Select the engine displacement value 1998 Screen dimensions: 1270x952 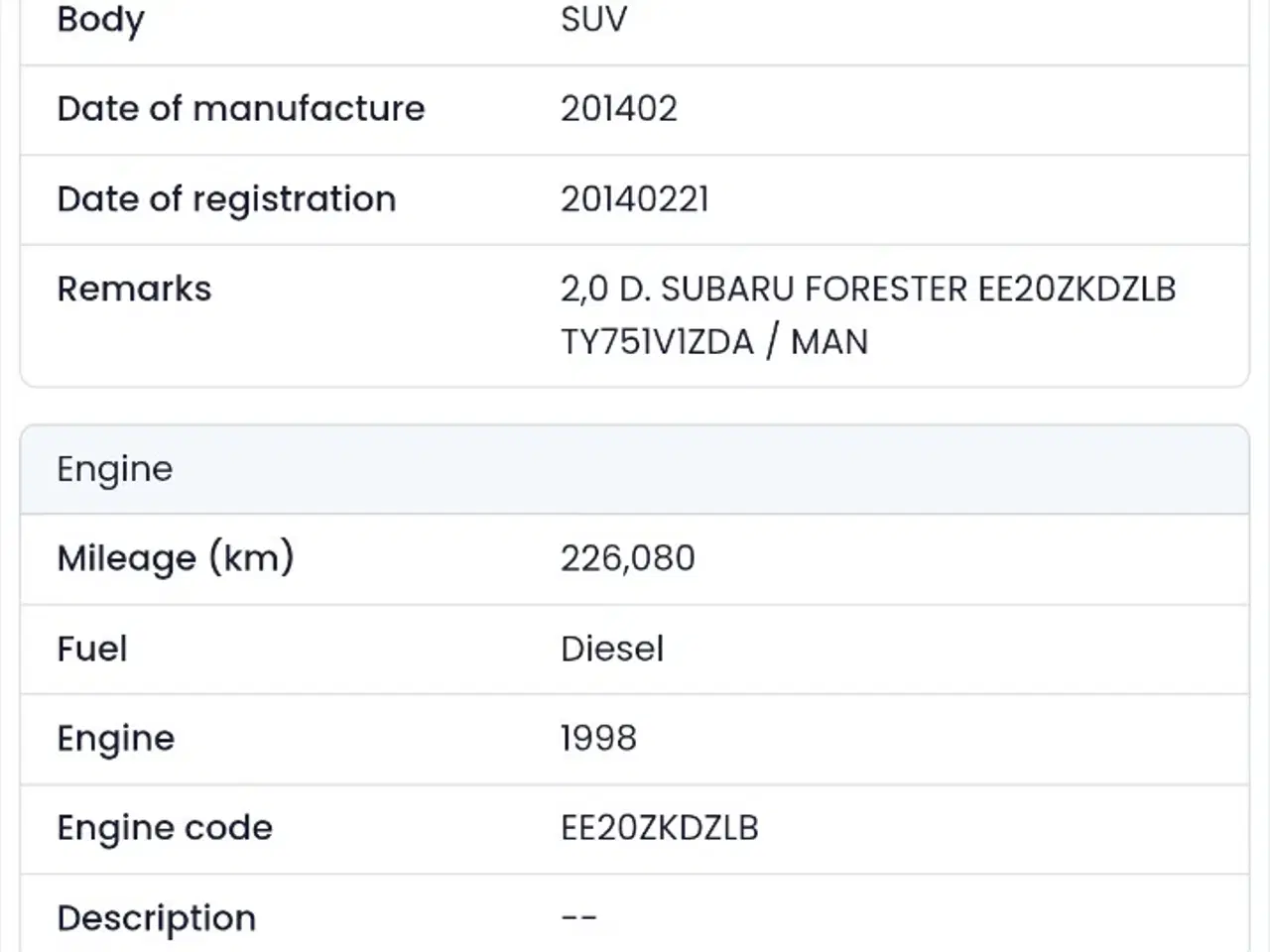point(598,739)
